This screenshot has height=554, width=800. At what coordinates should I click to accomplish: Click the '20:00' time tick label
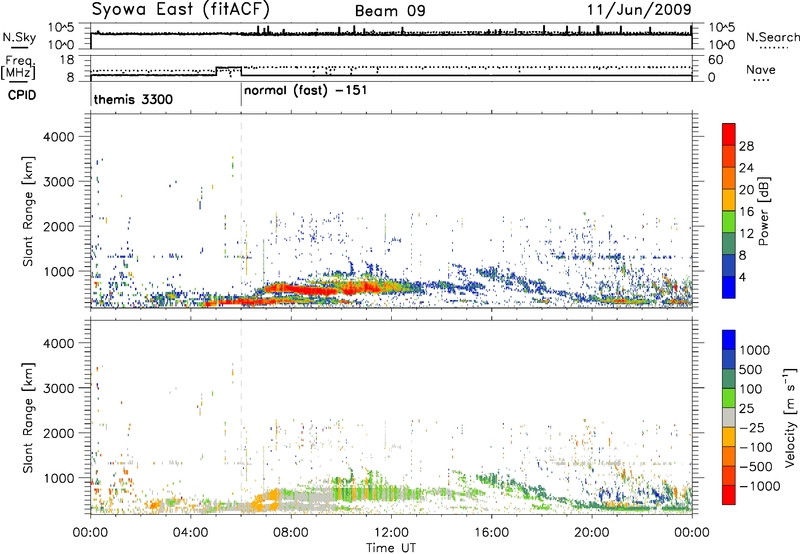(x=592, y=533)
